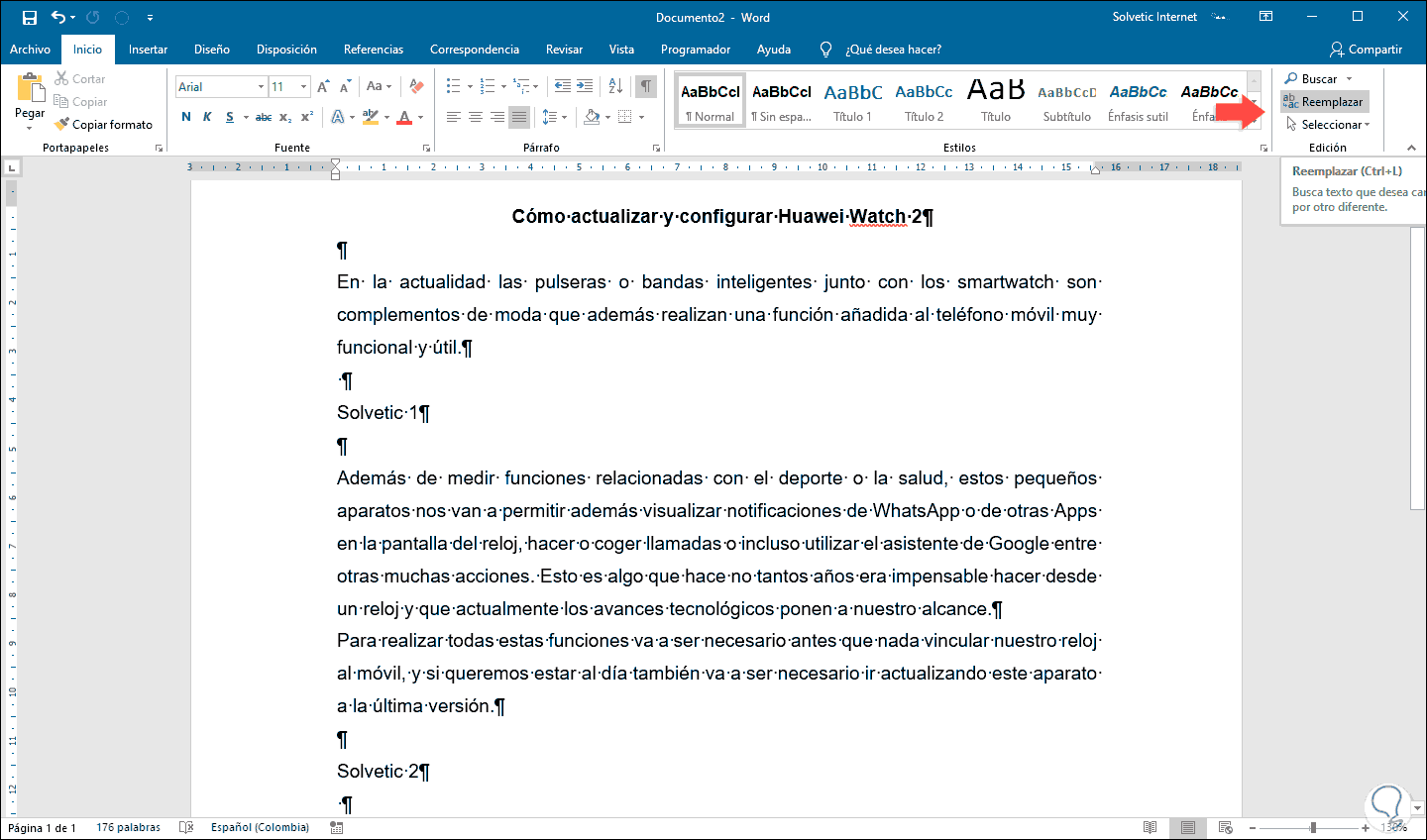
Task: Open Ribbon Display Options
Action: coord(1266,17)
